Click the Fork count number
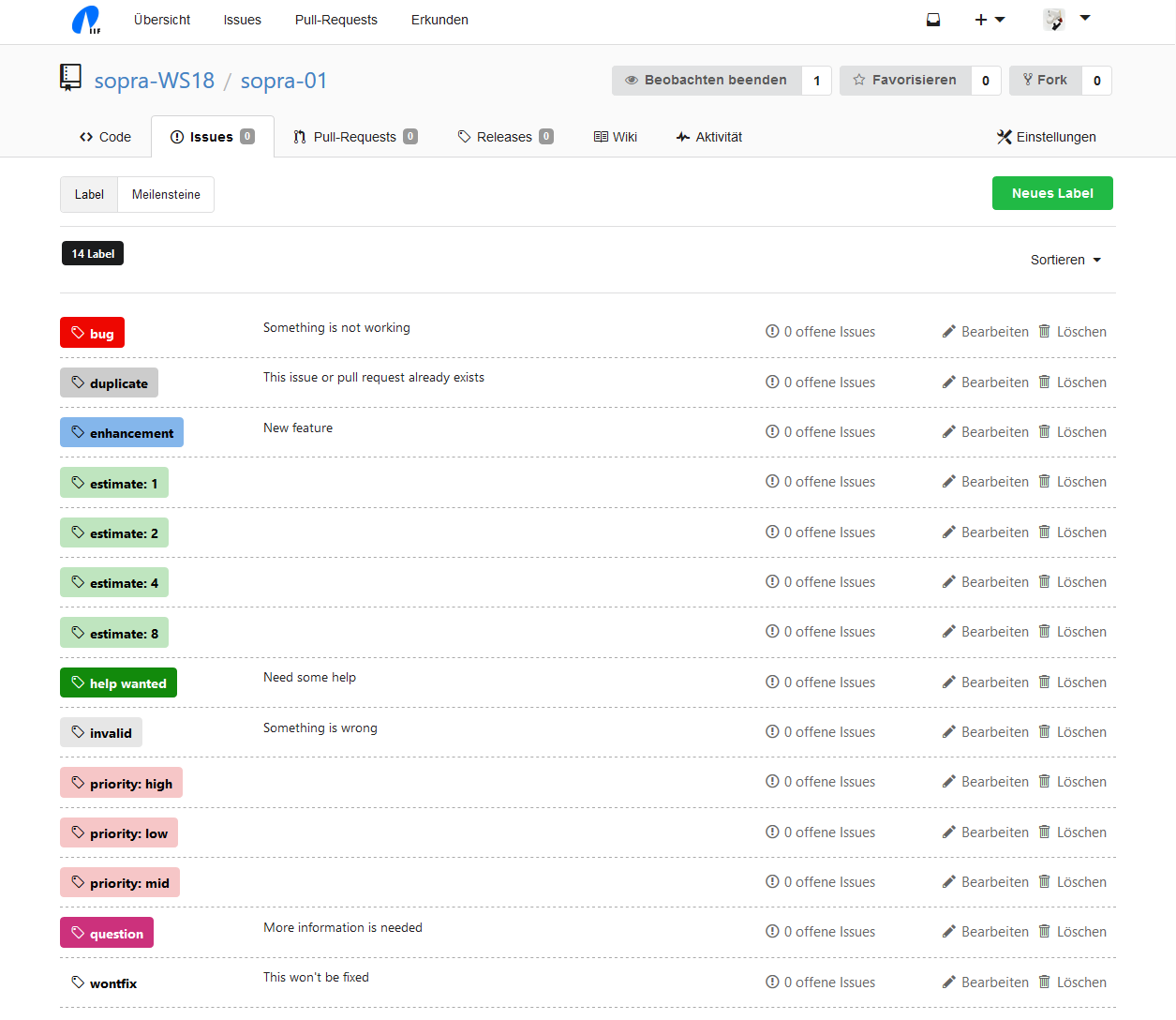Screen dimensions: 1176x1020 (x=1096, y=81)
